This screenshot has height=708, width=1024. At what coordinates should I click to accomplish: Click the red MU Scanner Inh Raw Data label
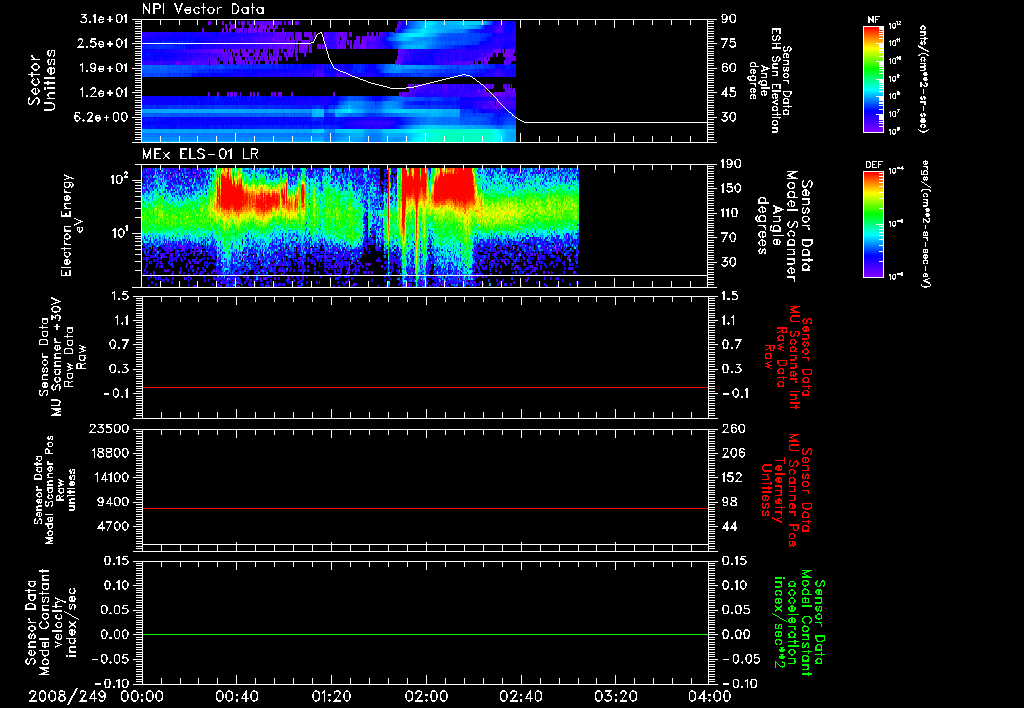click(790, 357)
